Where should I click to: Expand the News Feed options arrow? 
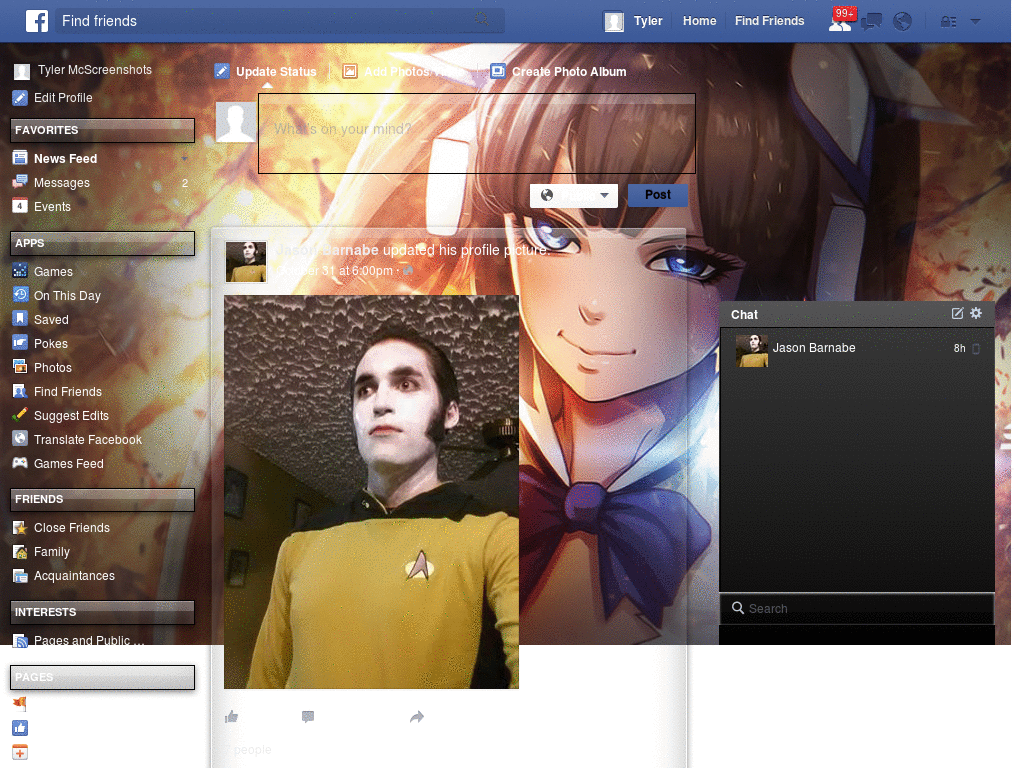pos(185,159)
